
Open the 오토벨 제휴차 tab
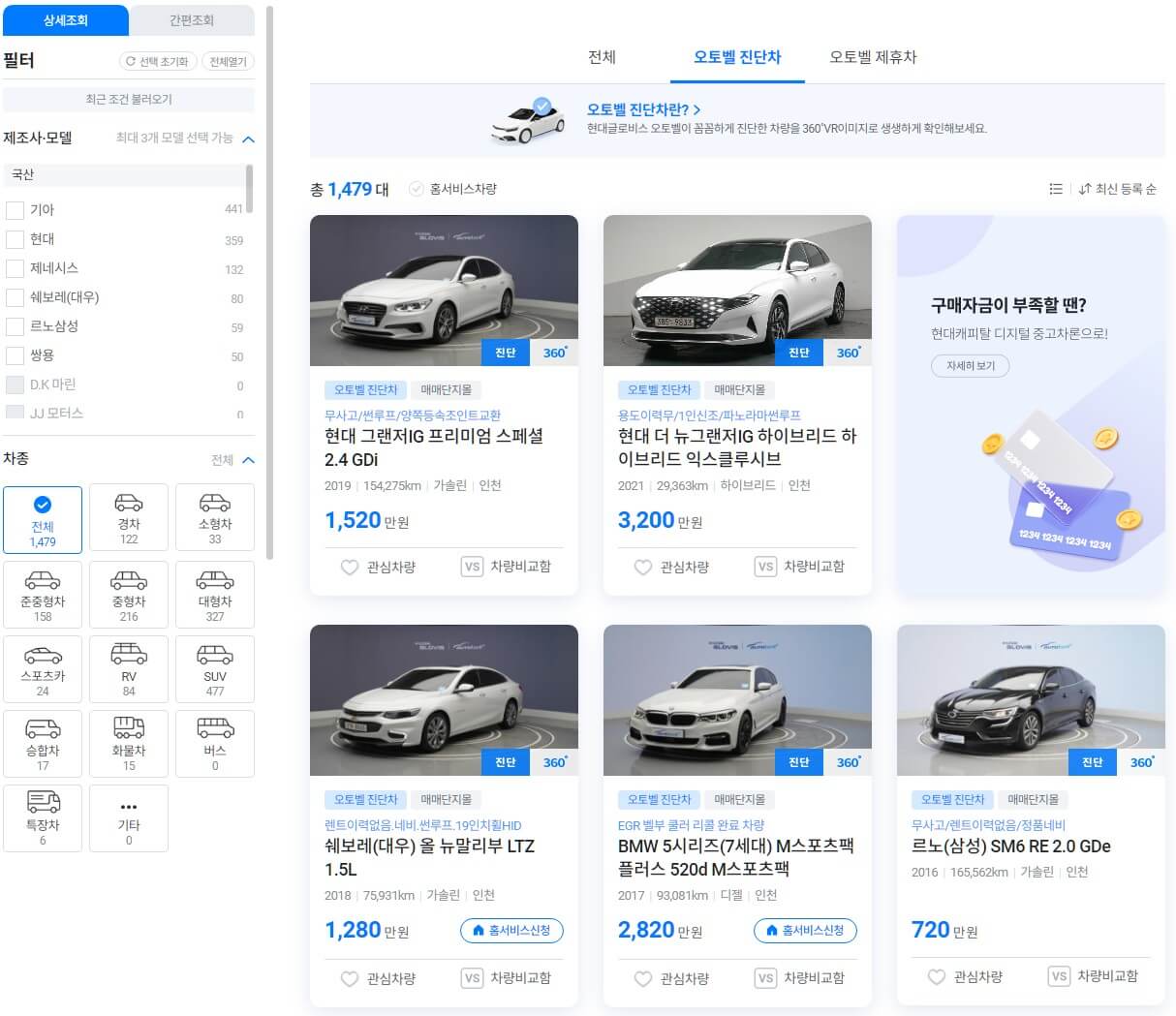[x=873, y=57]
